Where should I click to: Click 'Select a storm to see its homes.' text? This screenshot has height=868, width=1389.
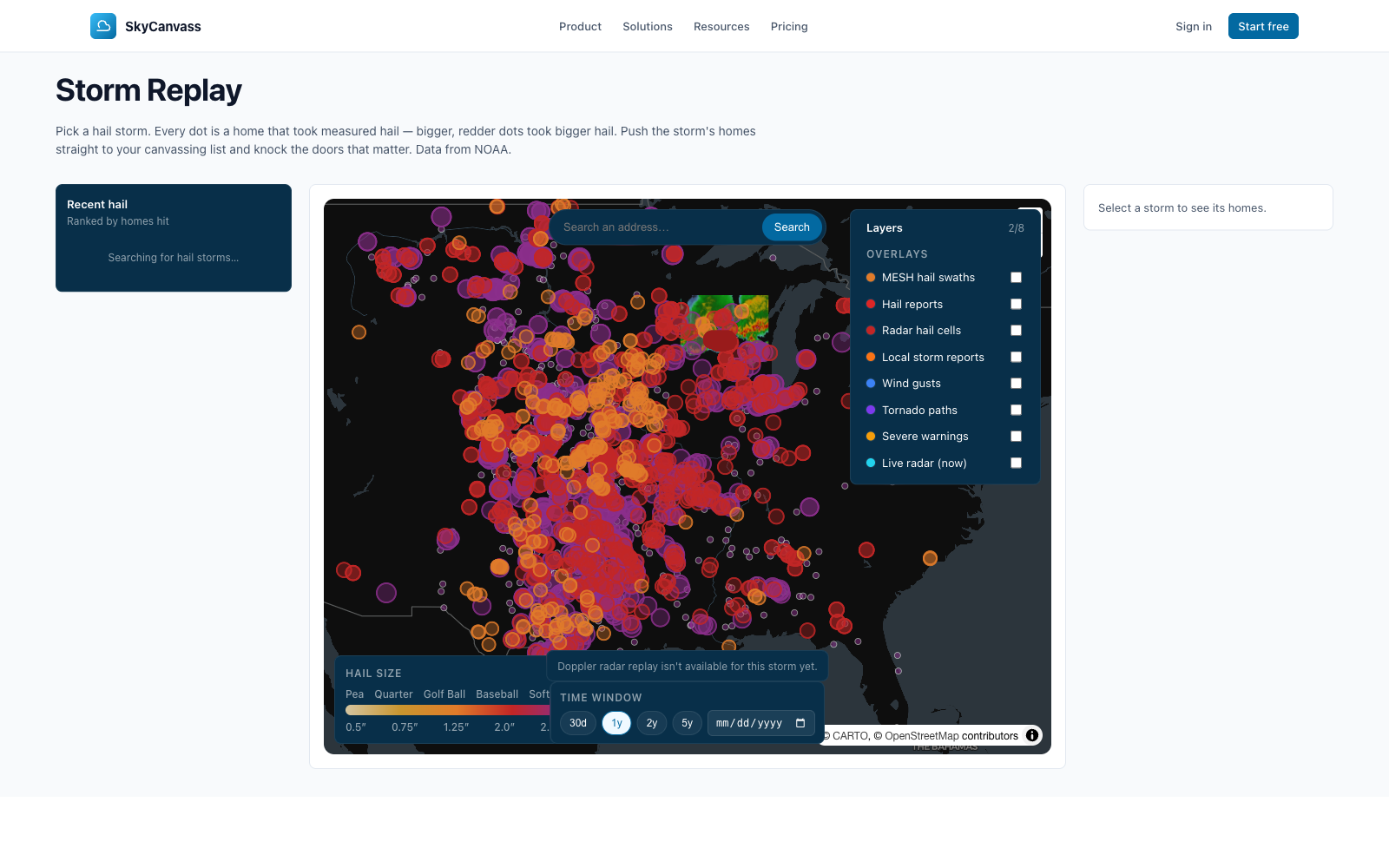coord(1182,208)
